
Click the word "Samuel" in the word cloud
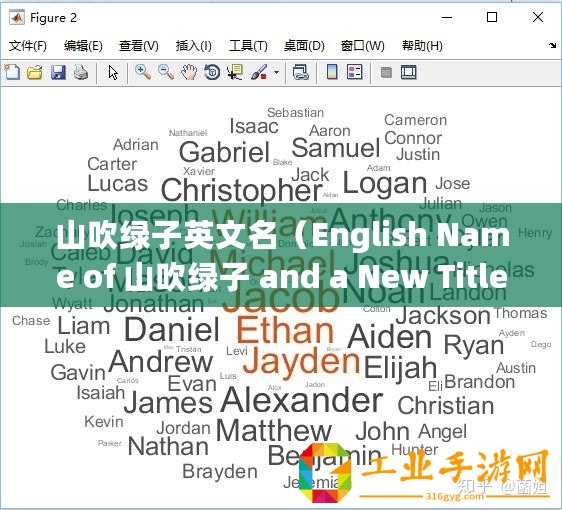(336, 148)
